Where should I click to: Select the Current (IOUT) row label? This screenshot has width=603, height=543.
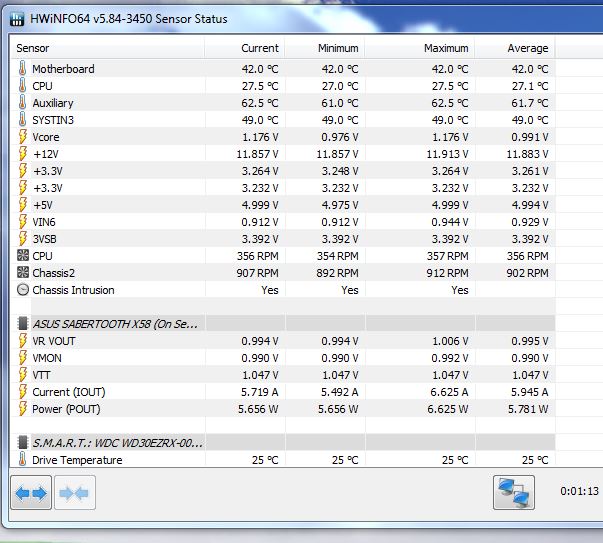pos(69,392)
